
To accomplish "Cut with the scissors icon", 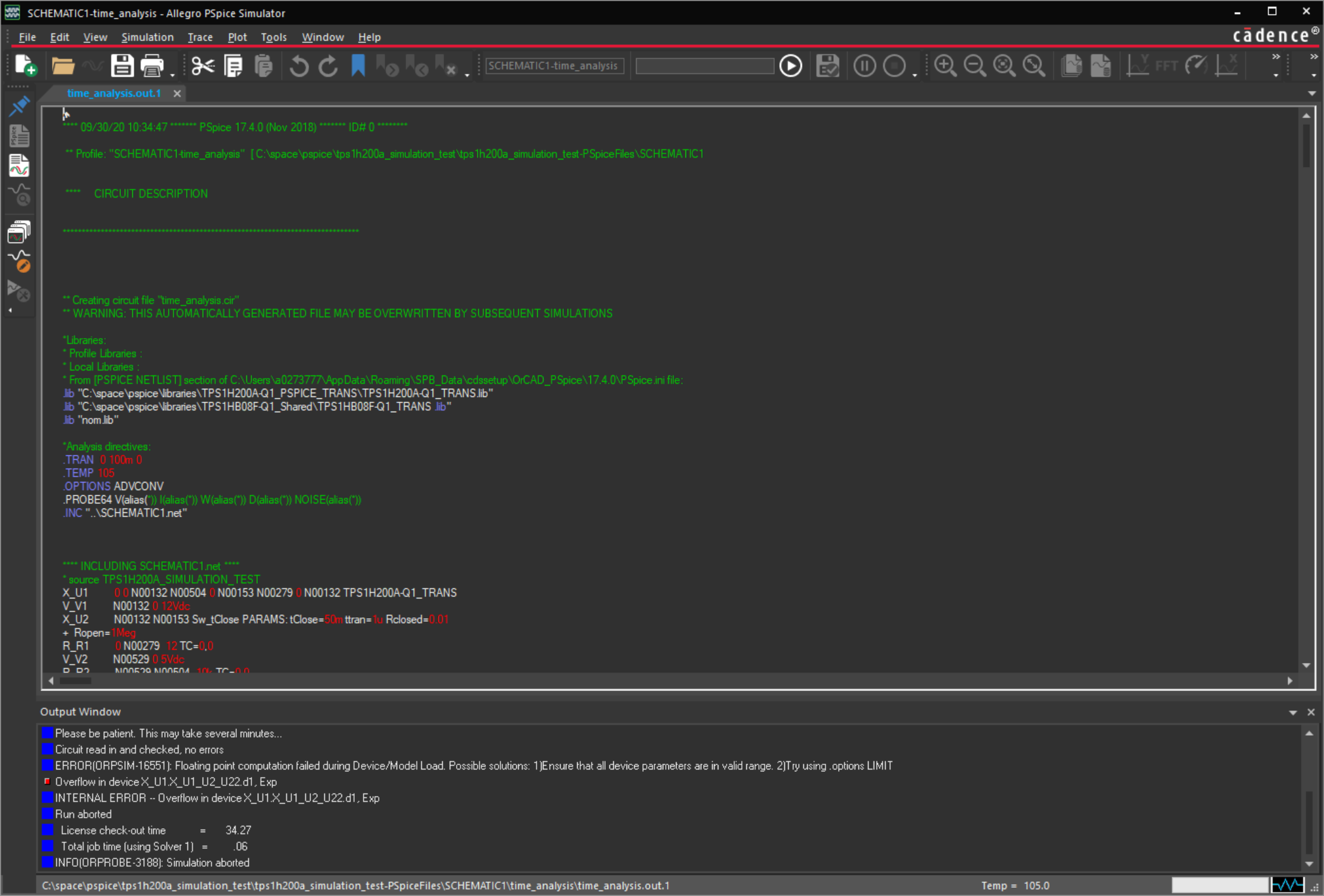I will [203, 65].
